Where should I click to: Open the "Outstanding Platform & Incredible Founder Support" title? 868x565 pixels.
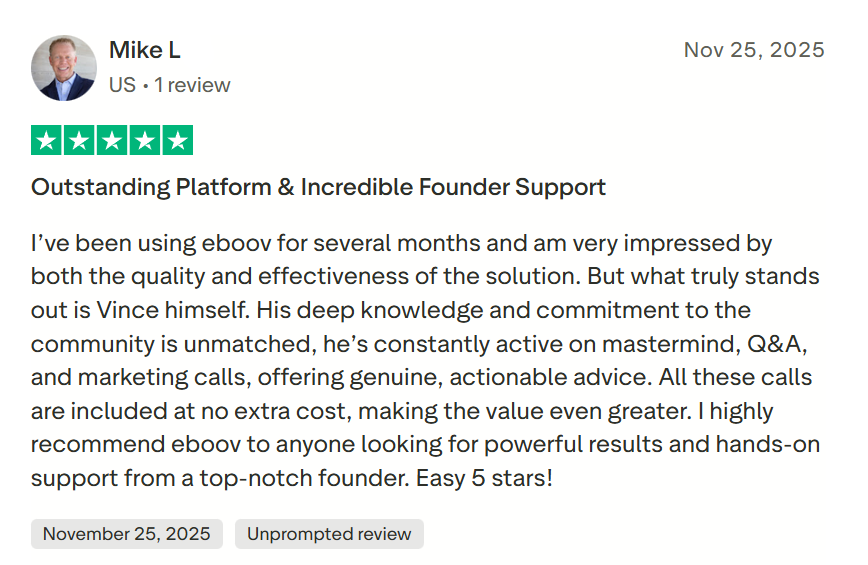click(x=318, y=187)
